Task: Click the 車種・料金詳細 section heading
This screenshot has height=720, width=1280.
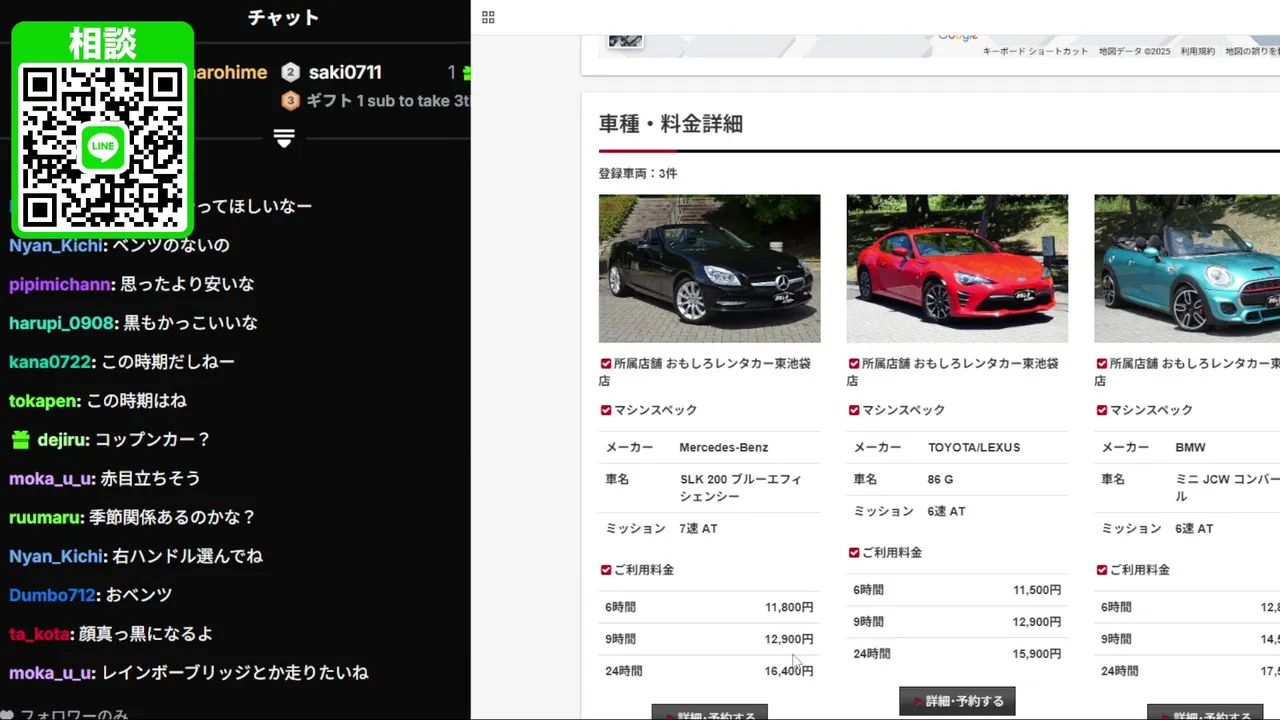Action: (671, 124)
